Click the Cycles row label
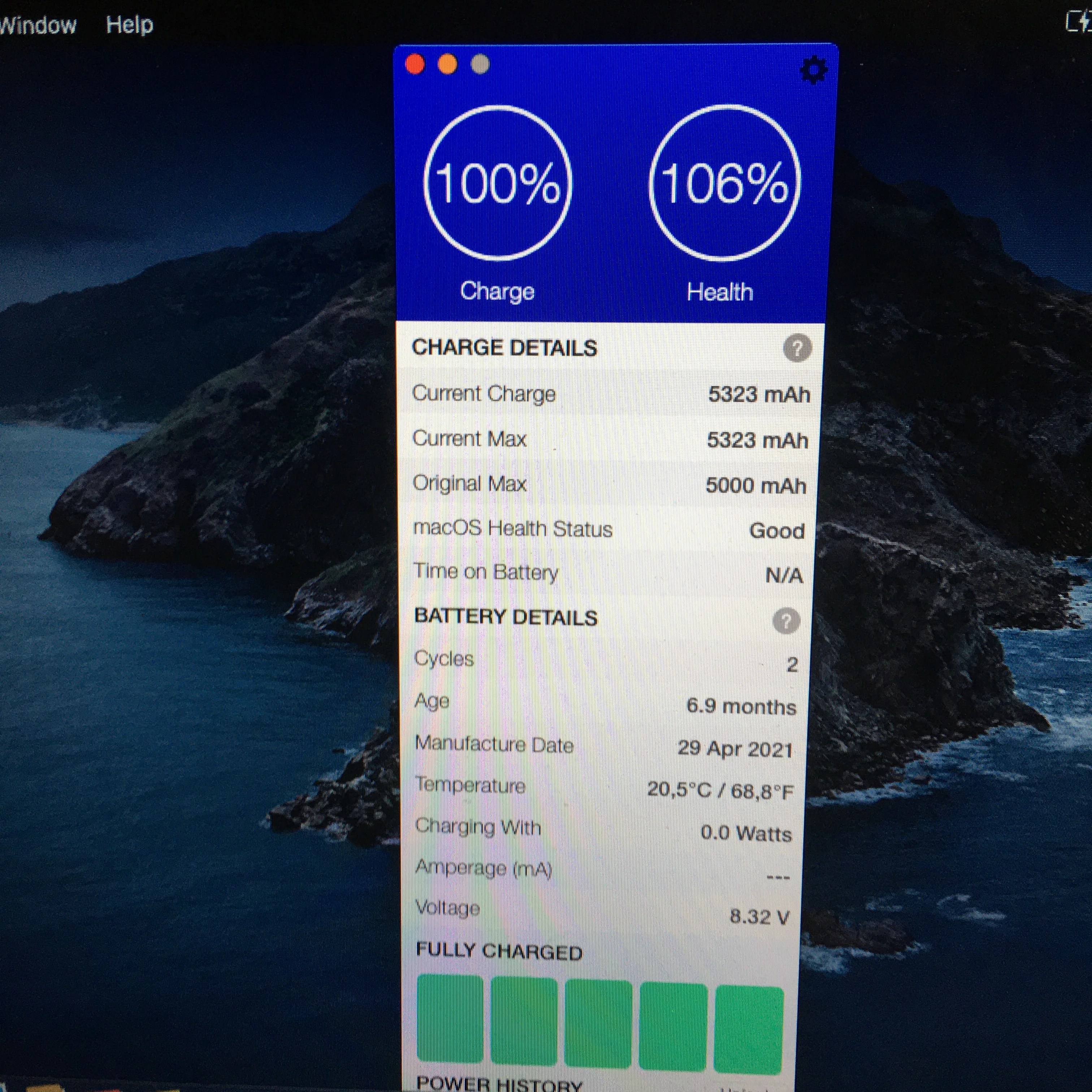This screenshot has height=1092, width=1092. coord(444,658)
